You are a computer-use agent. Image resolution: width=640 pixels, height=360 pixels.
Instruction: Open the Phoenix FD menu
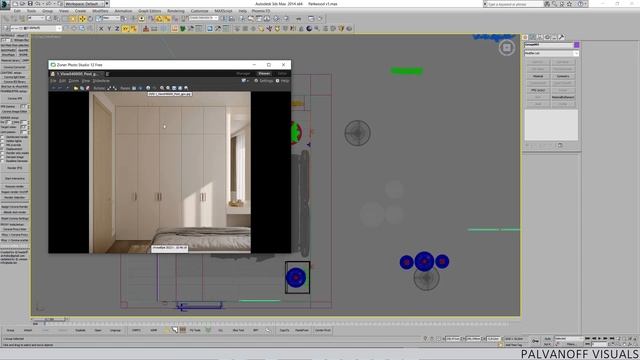pyautogui.click(x=261, y=11)
